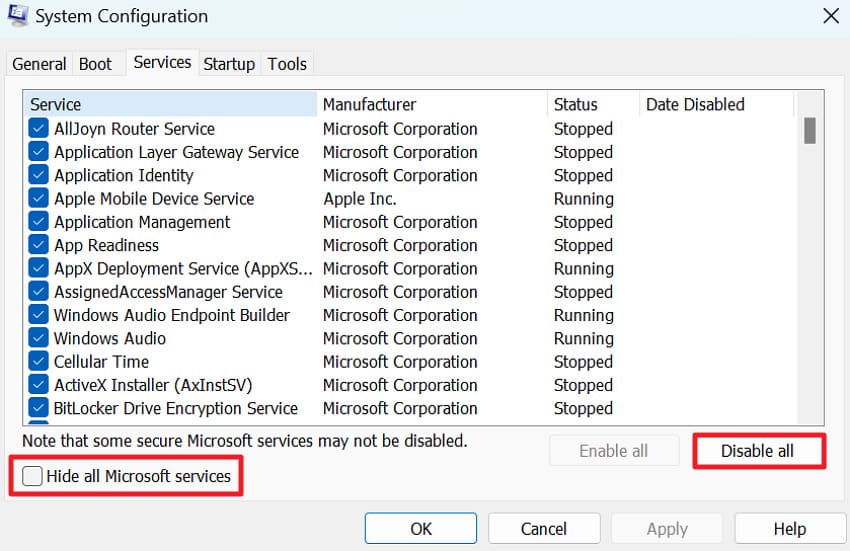
Task: Select the Apple Mobile Device Service name
Action: click(154, 198)
